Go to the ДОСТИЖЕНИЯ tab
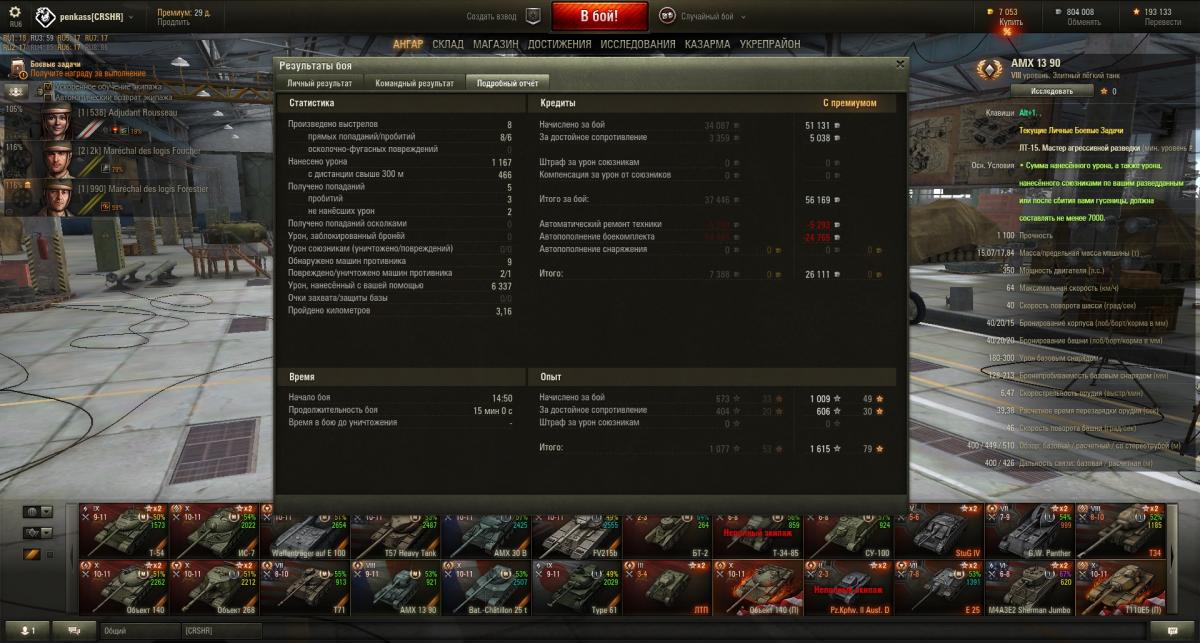 coord(560,45)
